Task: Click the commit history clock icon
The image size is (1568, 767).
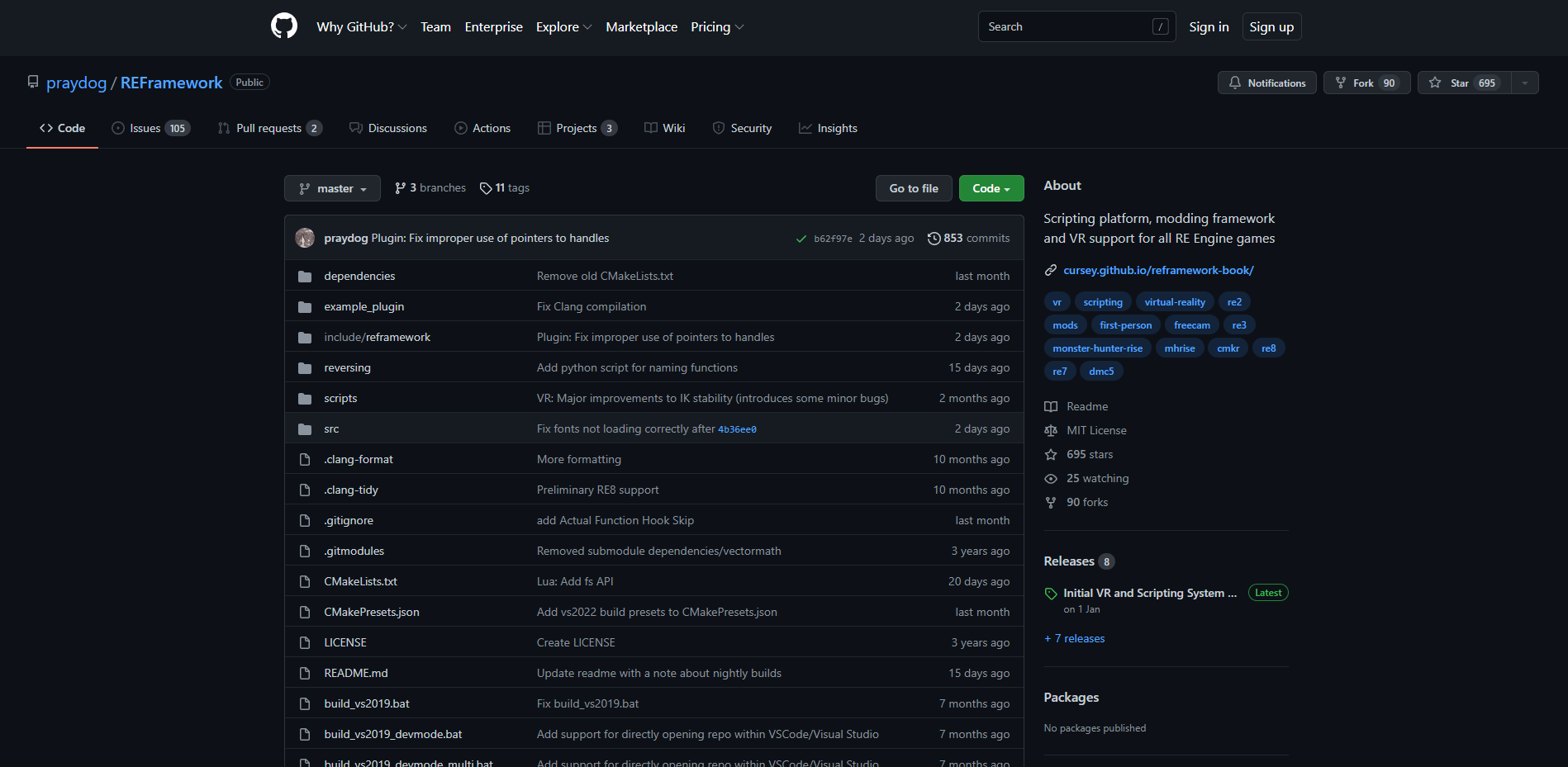Action: tap(934, 238)
